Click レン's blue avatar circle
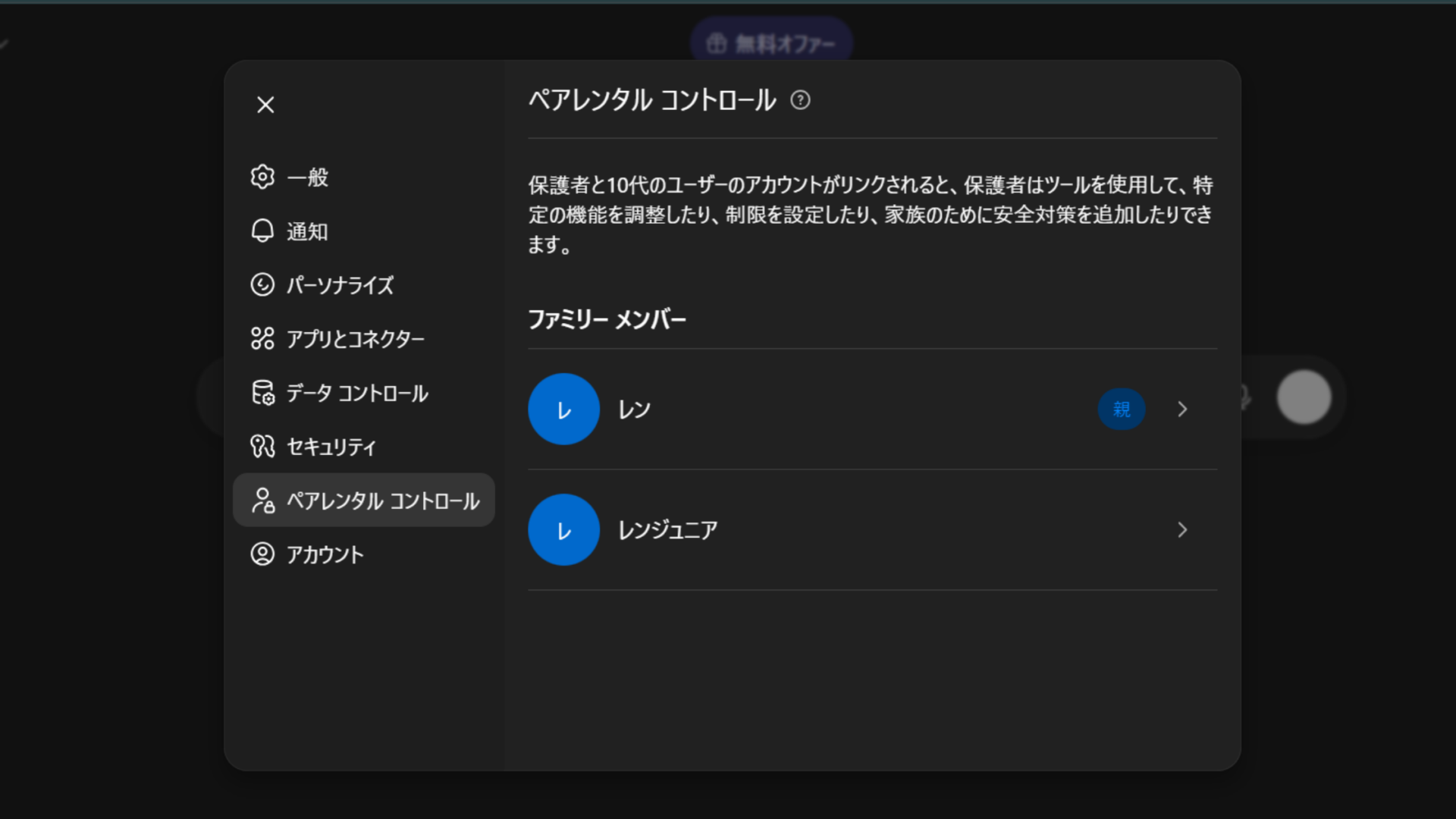 point(563,409)
